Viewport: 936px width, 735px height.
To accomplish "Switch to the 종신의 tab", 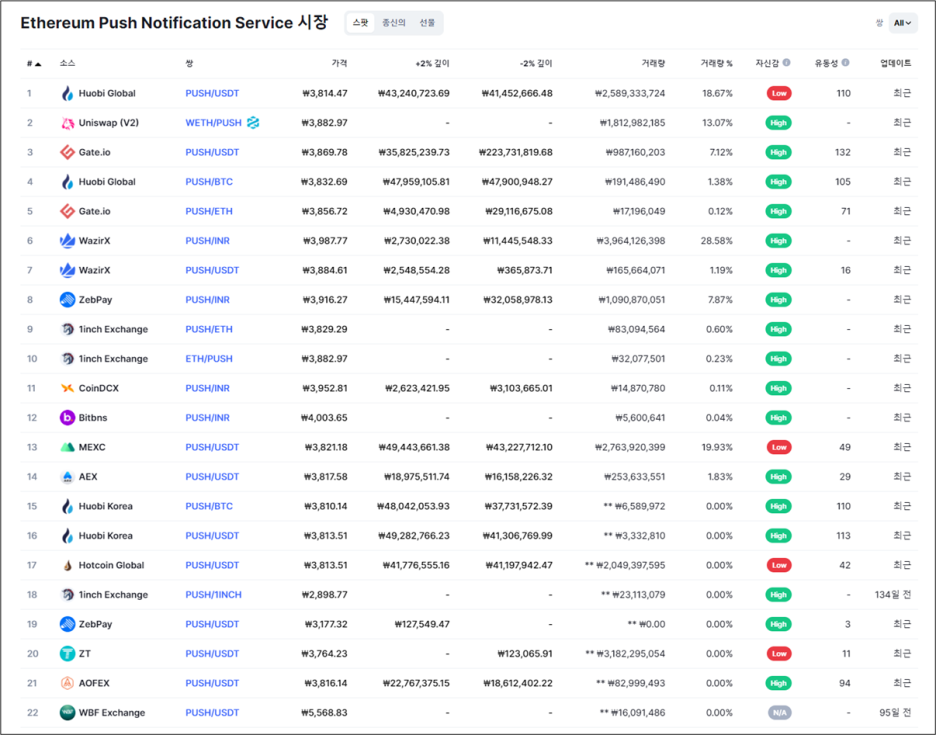I will pyautogui.click(x=394, y=23).
